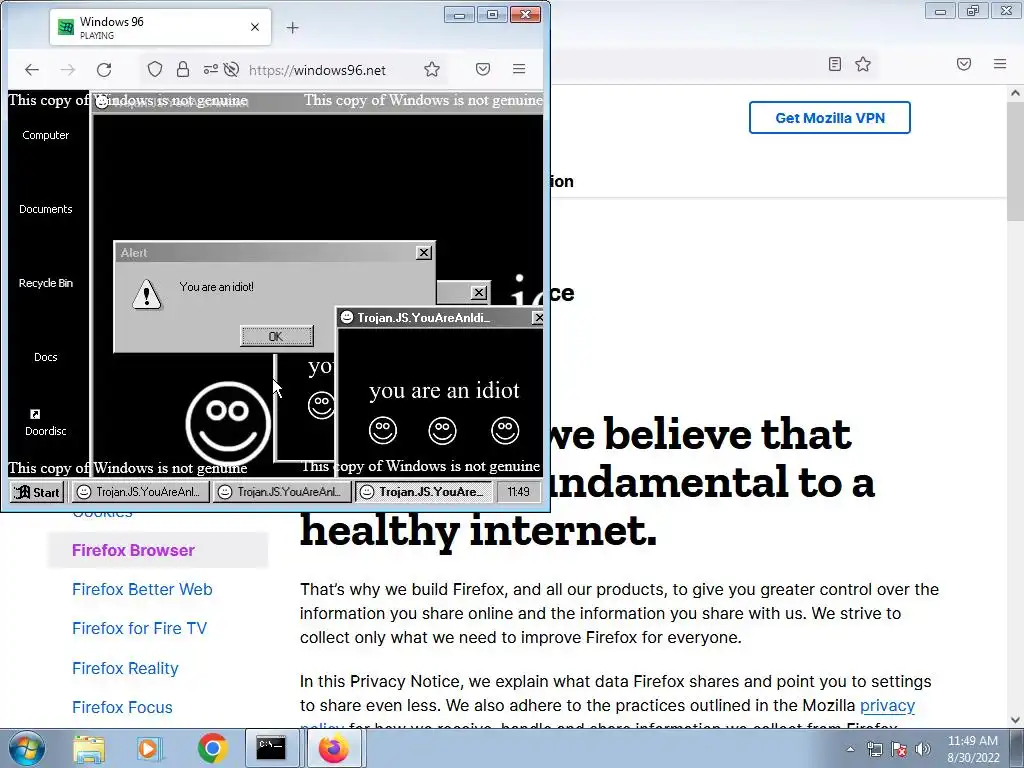The width and height of the screenshot is (1024, 768).
Task: Close the front Trojan.JS.YouAreAnIdiot window
Action: (538, 317)
